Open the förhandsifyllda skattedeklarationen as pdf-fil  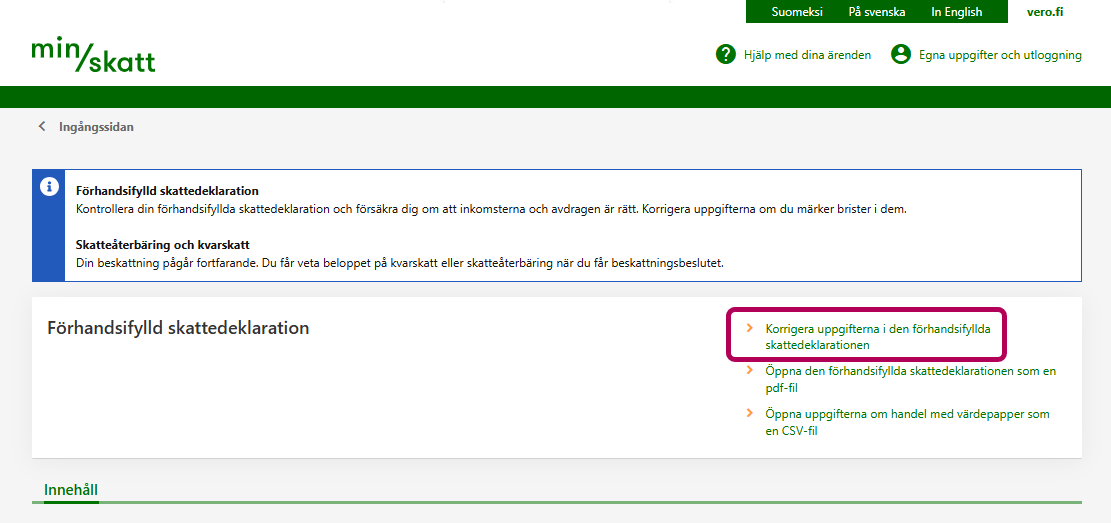[x=909, y=379]
